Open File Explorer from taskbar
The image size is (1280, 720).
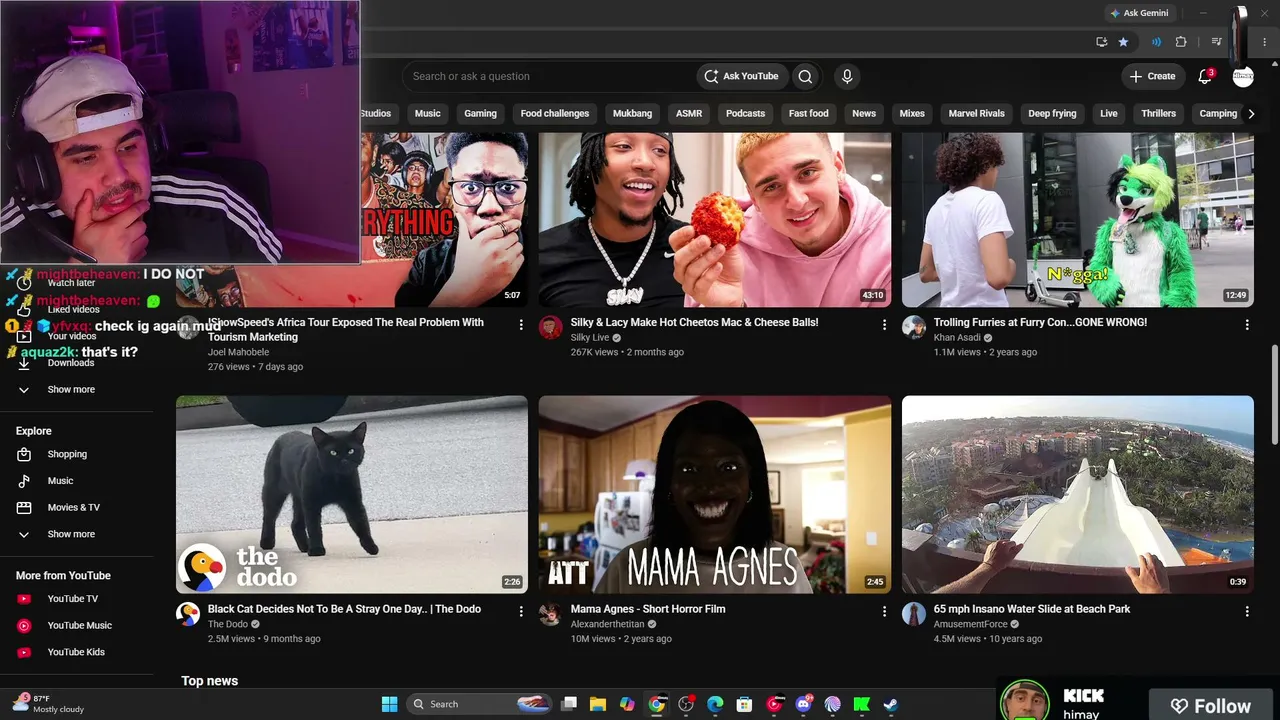[598, 704]
